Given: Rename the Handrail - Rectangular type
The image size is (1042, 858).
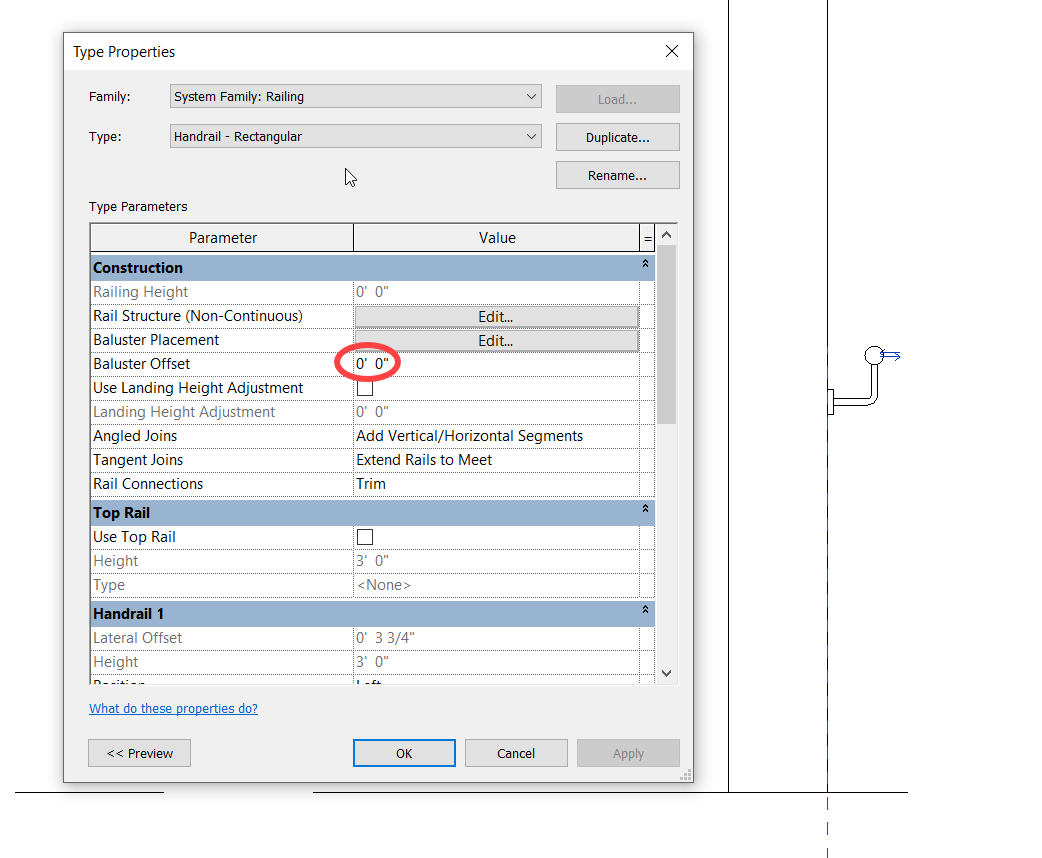Looking at the screenshot, I should (x=617, y=174).
